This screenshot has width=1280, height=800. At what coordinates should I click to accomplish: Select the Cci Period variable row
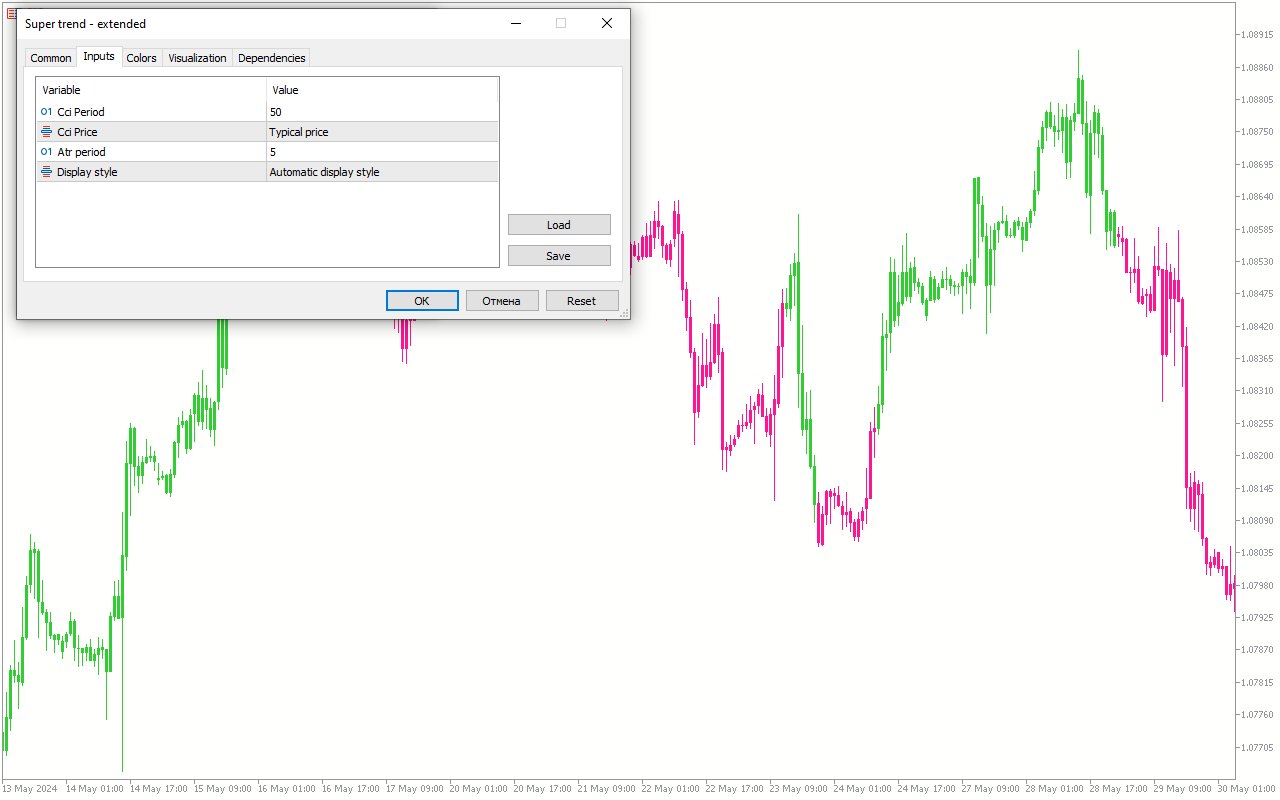(x=267, y=112)
